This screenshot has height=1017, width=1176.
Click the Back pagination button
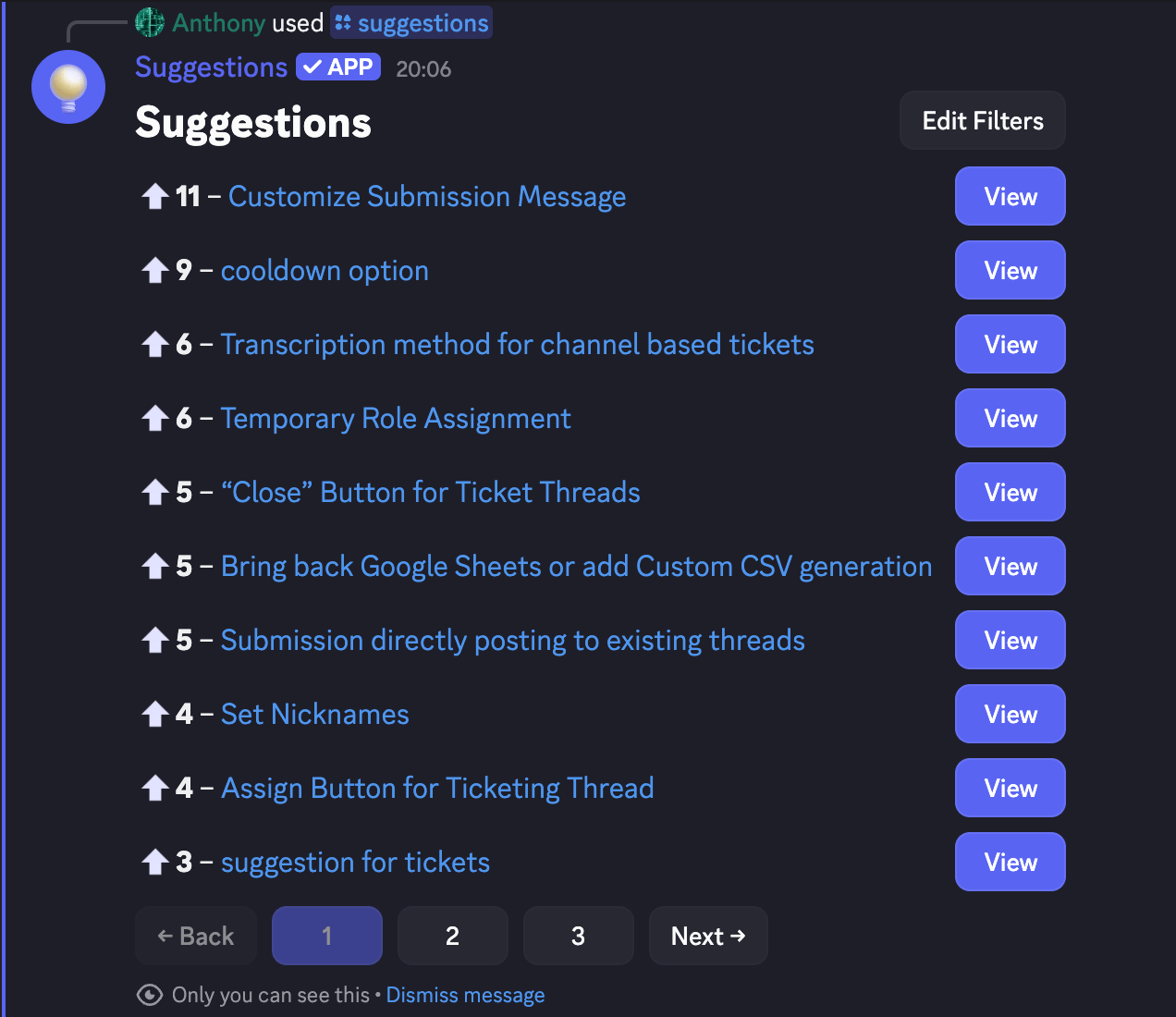(196, 936)
